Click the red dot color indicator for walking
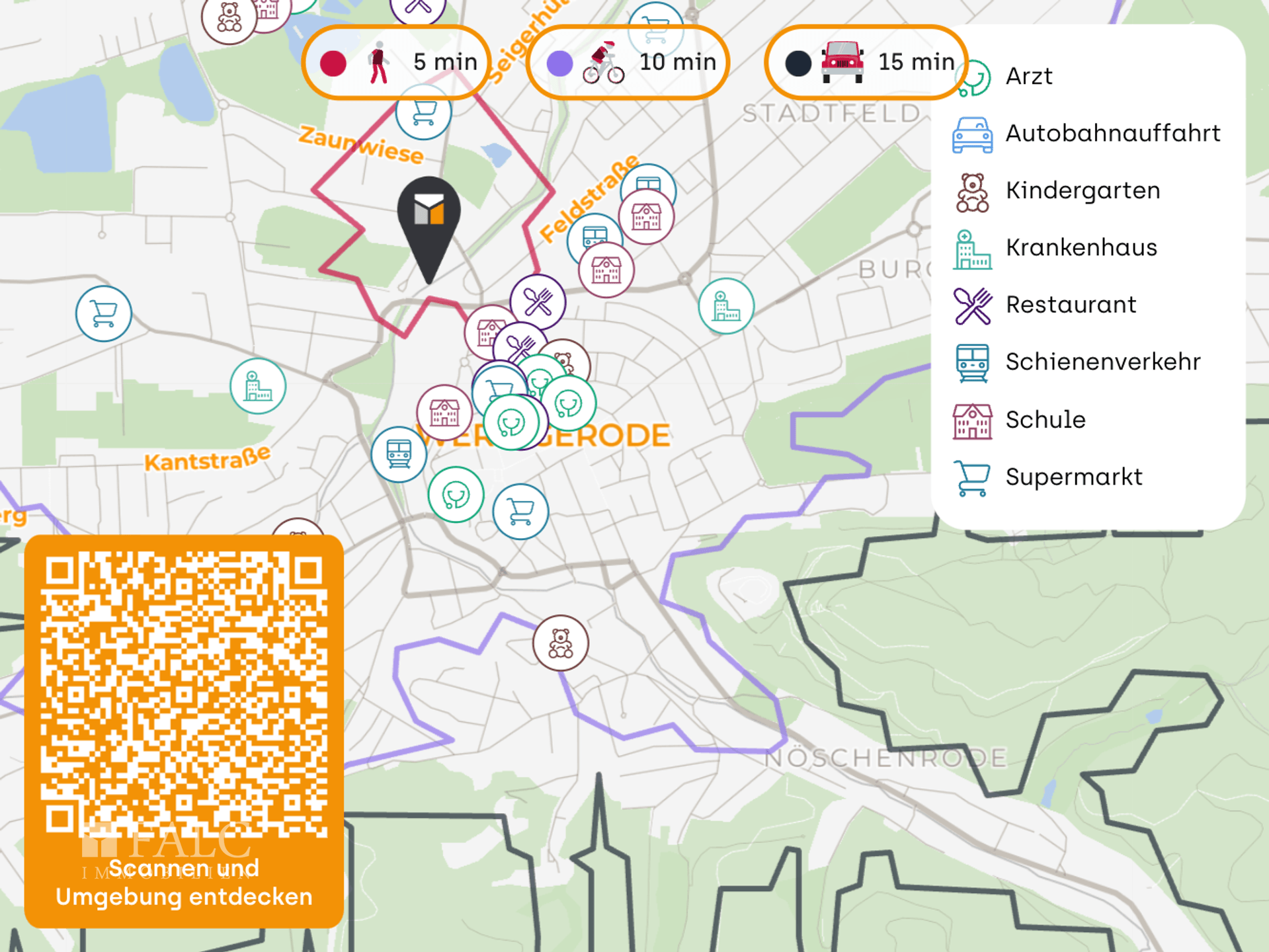This screenshot has height=952, width=1269. click(333, 63)
